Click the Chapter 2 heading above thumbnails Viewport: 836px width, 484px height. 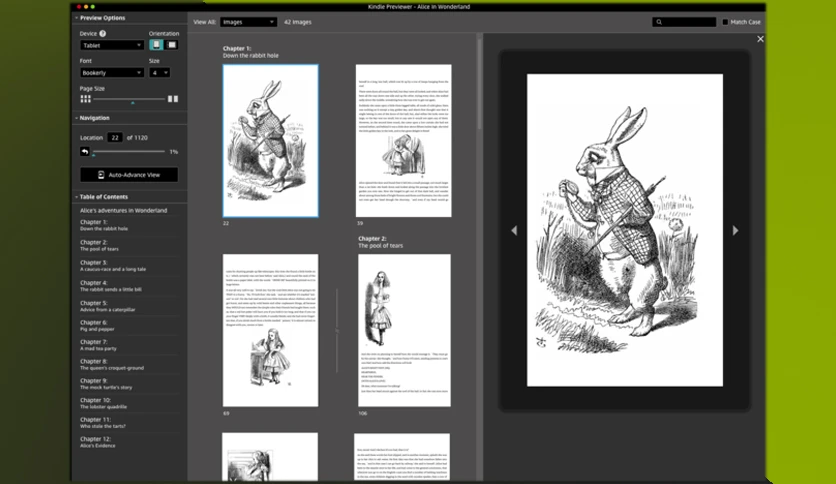[381, 242]
